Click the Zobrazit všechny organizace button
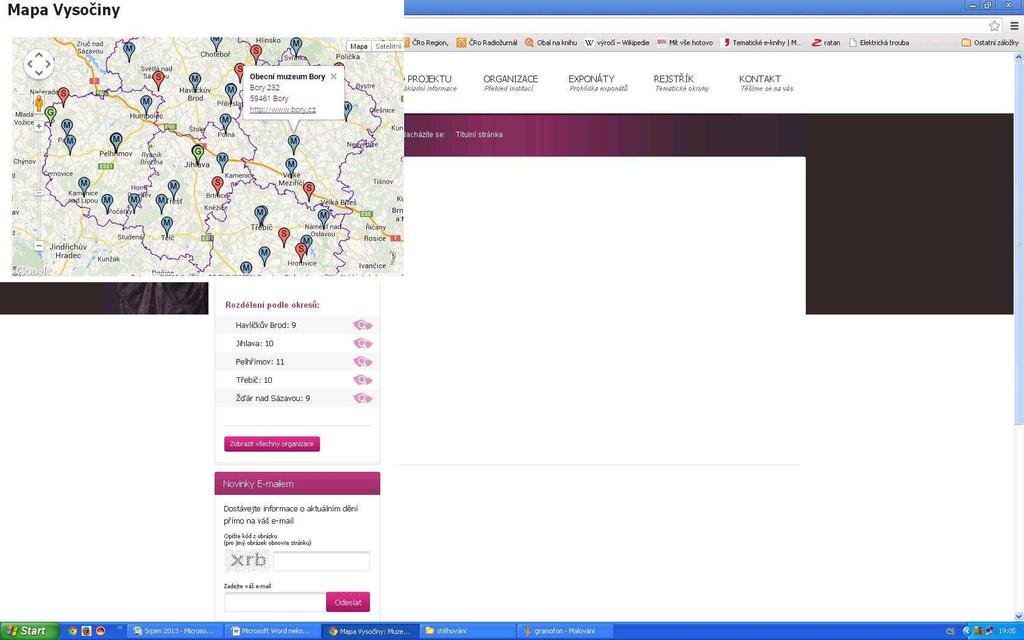Image resolution: width=1024 pixels, height=640 pixels. pyautogui.click(x=272, y=444)
